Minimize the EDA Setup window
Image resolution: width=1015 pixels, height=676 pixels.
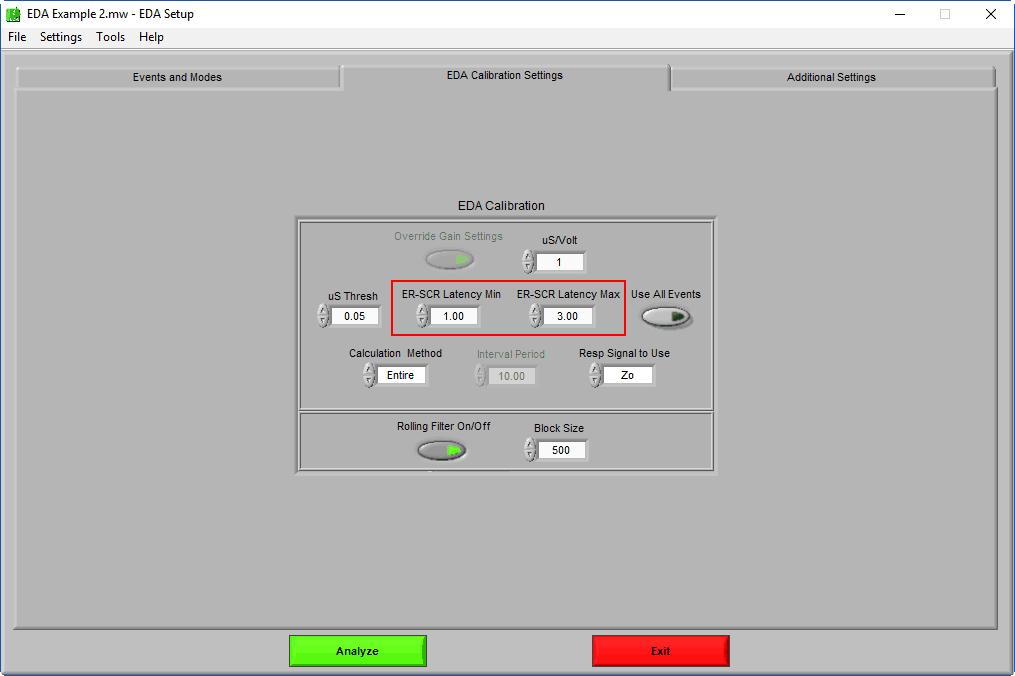tap(900, 14)
